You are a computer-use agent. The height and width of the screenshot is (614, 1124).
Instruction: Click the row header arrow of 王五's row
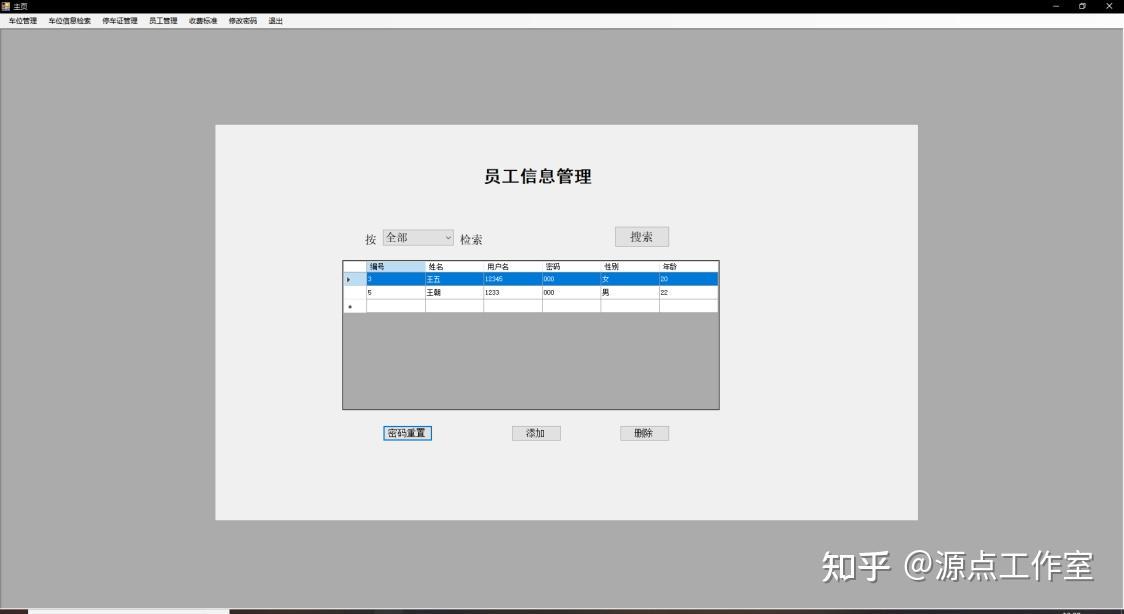[355, 279]
